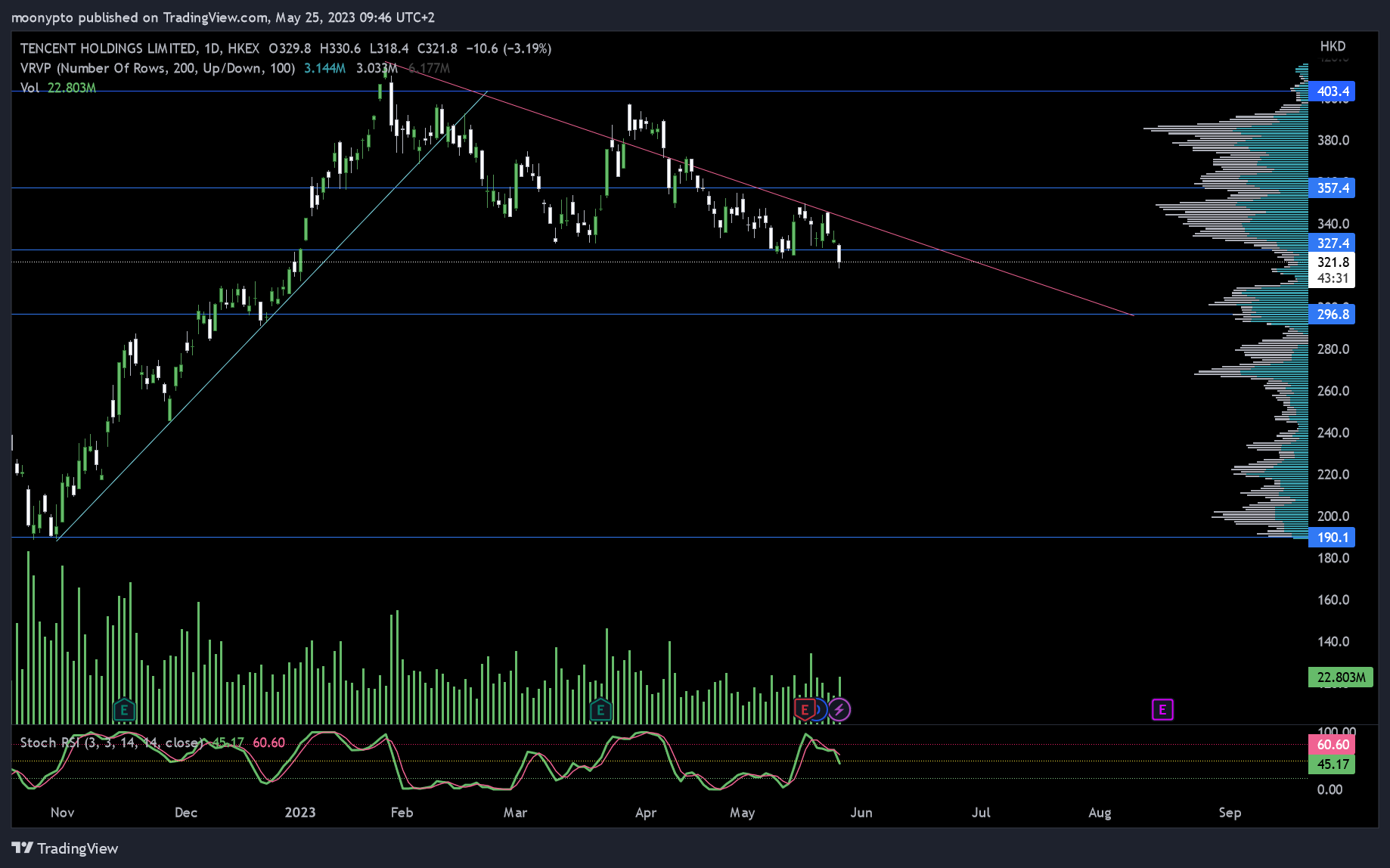Click the 240.0 price axis tick
1390x868 pixels.
pyautogui.click(x=1333, y=433)
